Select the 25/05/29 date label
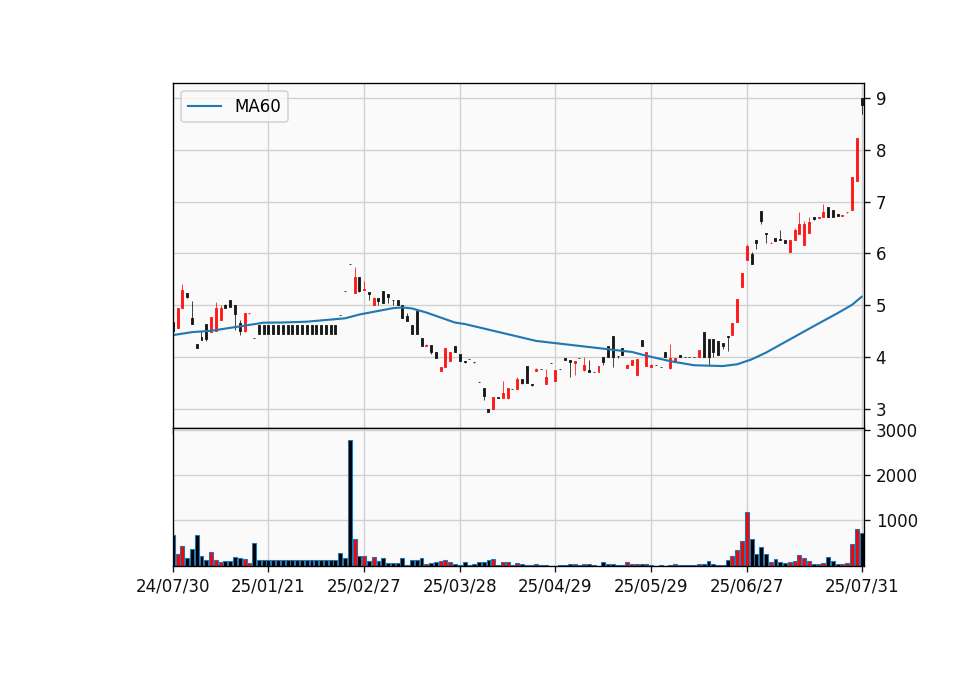This screenshot has height=690, width=960. point(651,586)
